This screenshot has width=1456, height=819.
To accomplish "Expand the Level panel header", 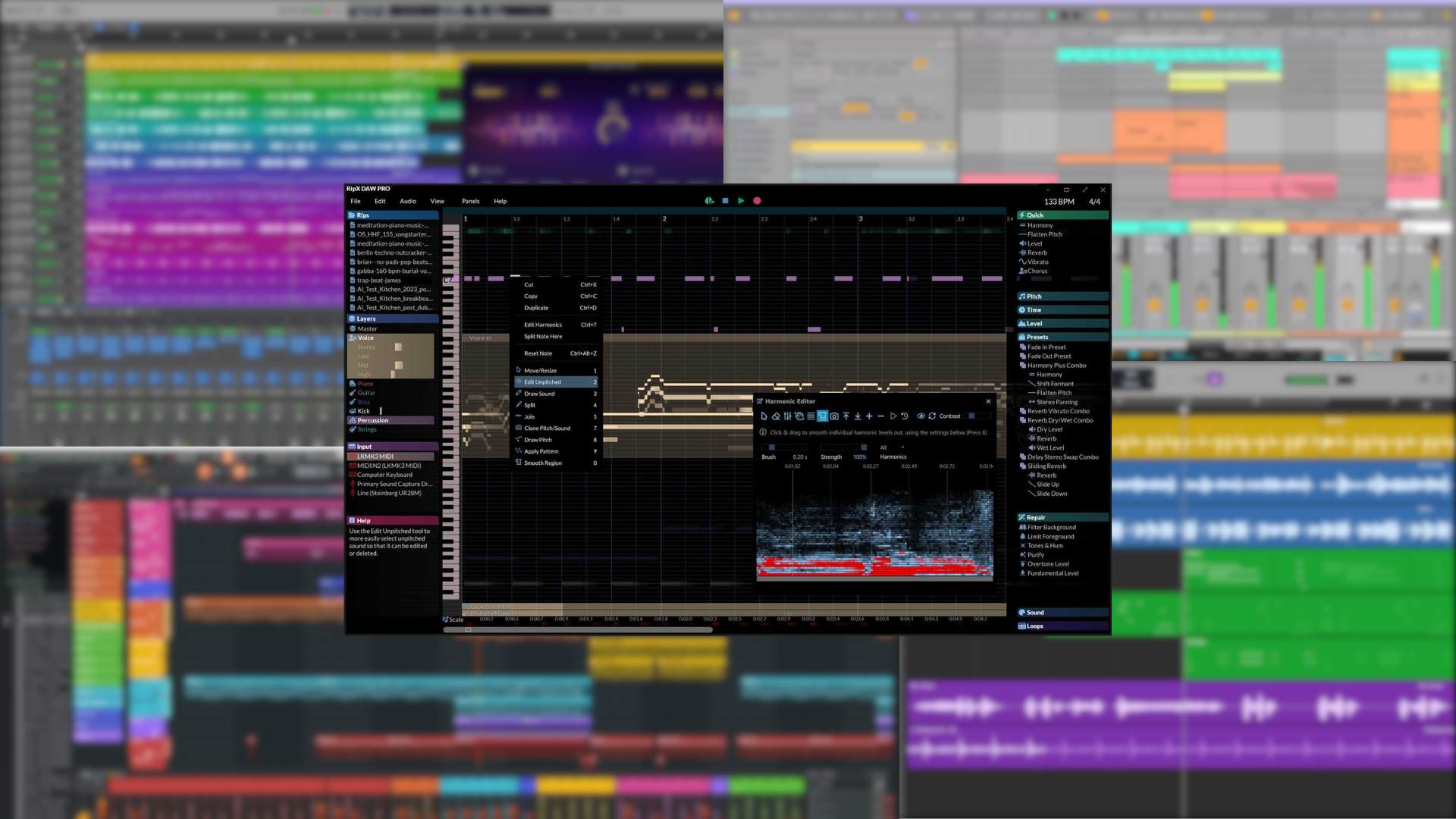I will click(x=1062, y=324).
